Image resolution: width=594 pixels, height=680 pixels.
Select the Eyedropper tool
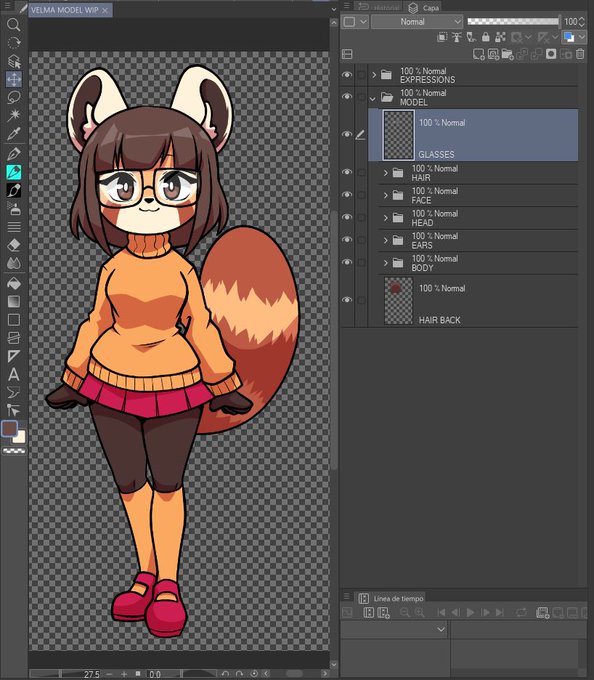(x=13, y=133)
